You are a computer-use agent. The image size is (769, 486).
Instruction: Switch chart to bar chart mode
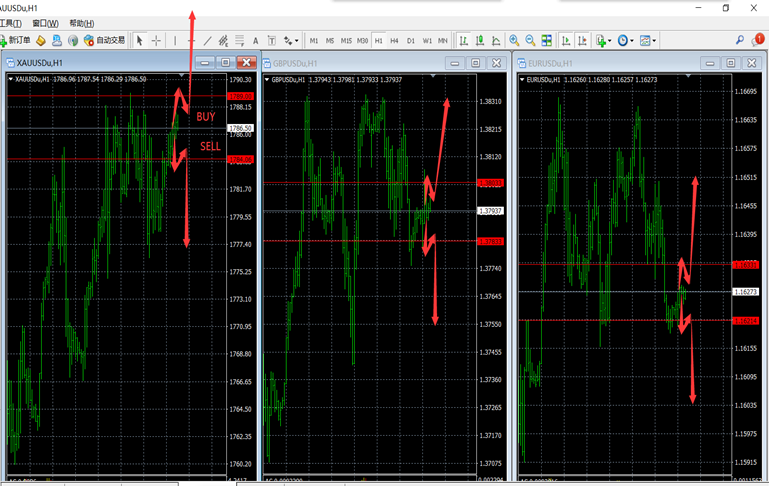pyautogui.click(x=463, y=41)
